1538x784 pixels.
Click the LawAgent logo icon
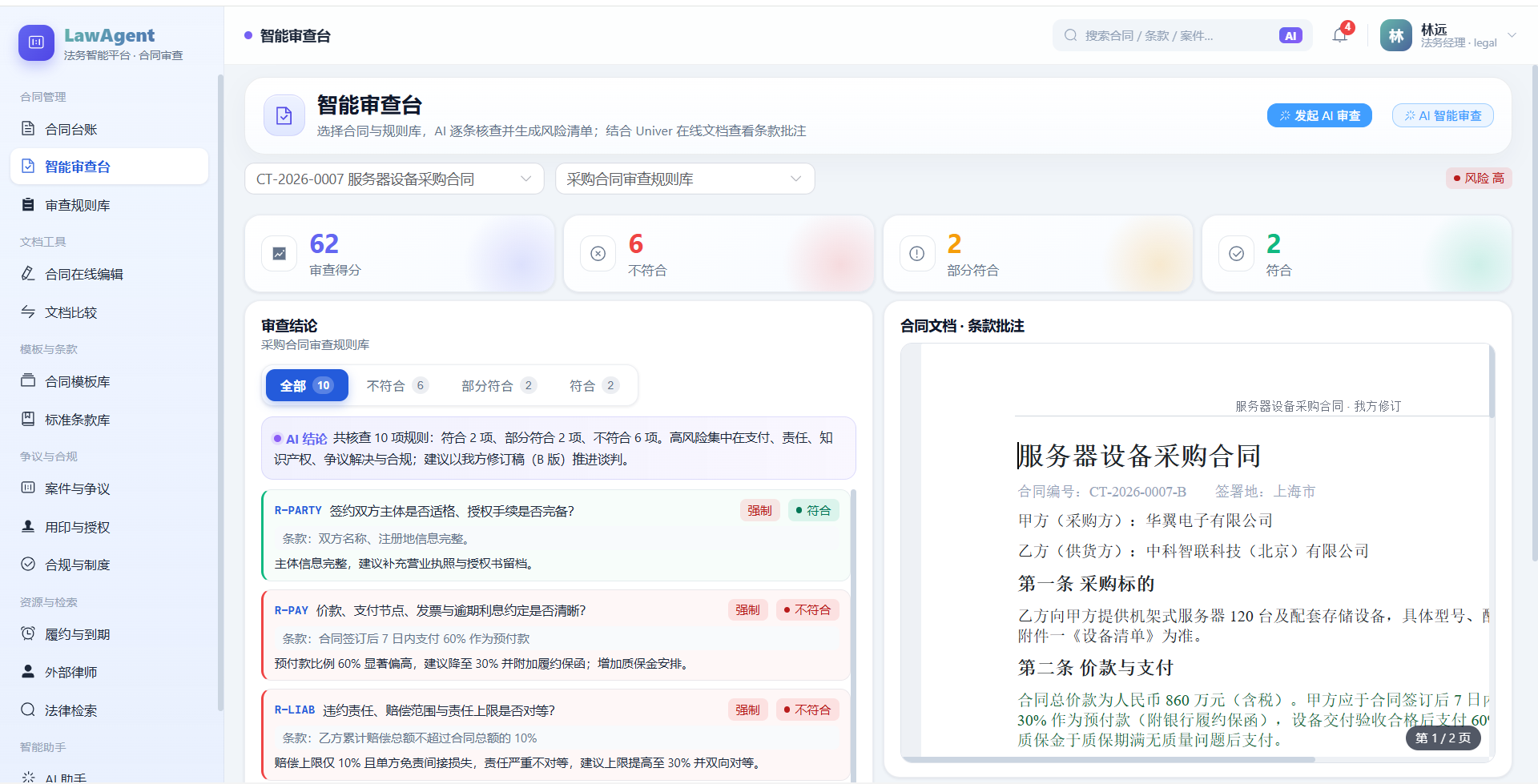point(36,42)
